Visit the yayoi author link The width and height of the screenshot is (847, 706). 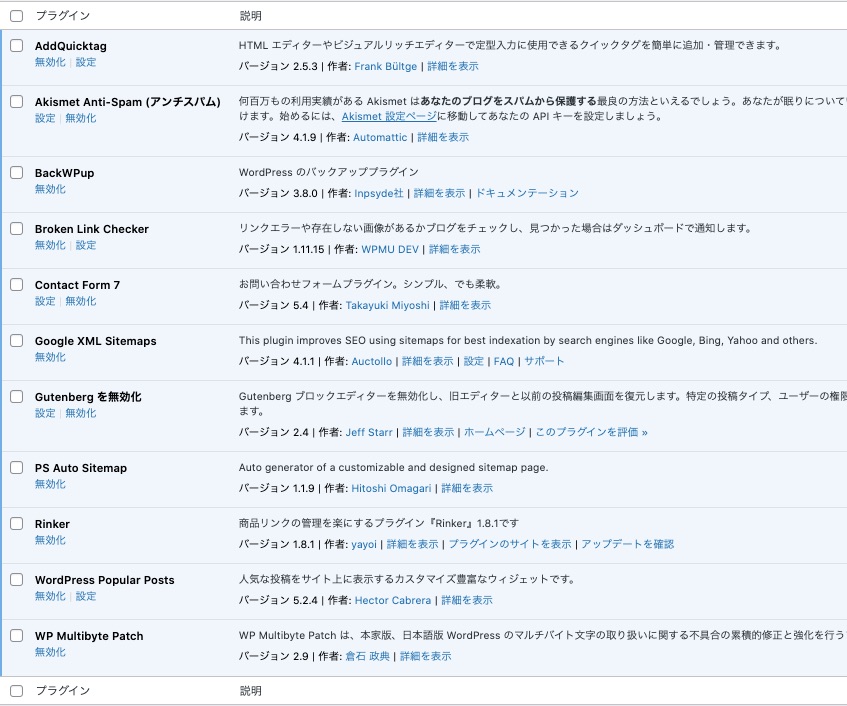point(364,544)
